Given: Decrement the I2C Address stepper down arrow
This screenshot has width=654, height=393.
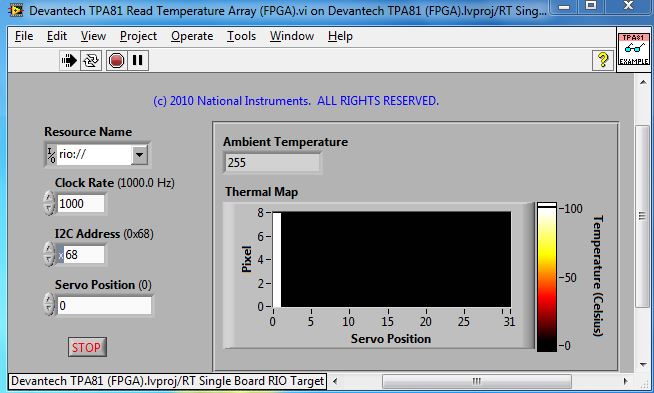Looking at the screenshot, I should pyautogui.click(x=49, y=260).
